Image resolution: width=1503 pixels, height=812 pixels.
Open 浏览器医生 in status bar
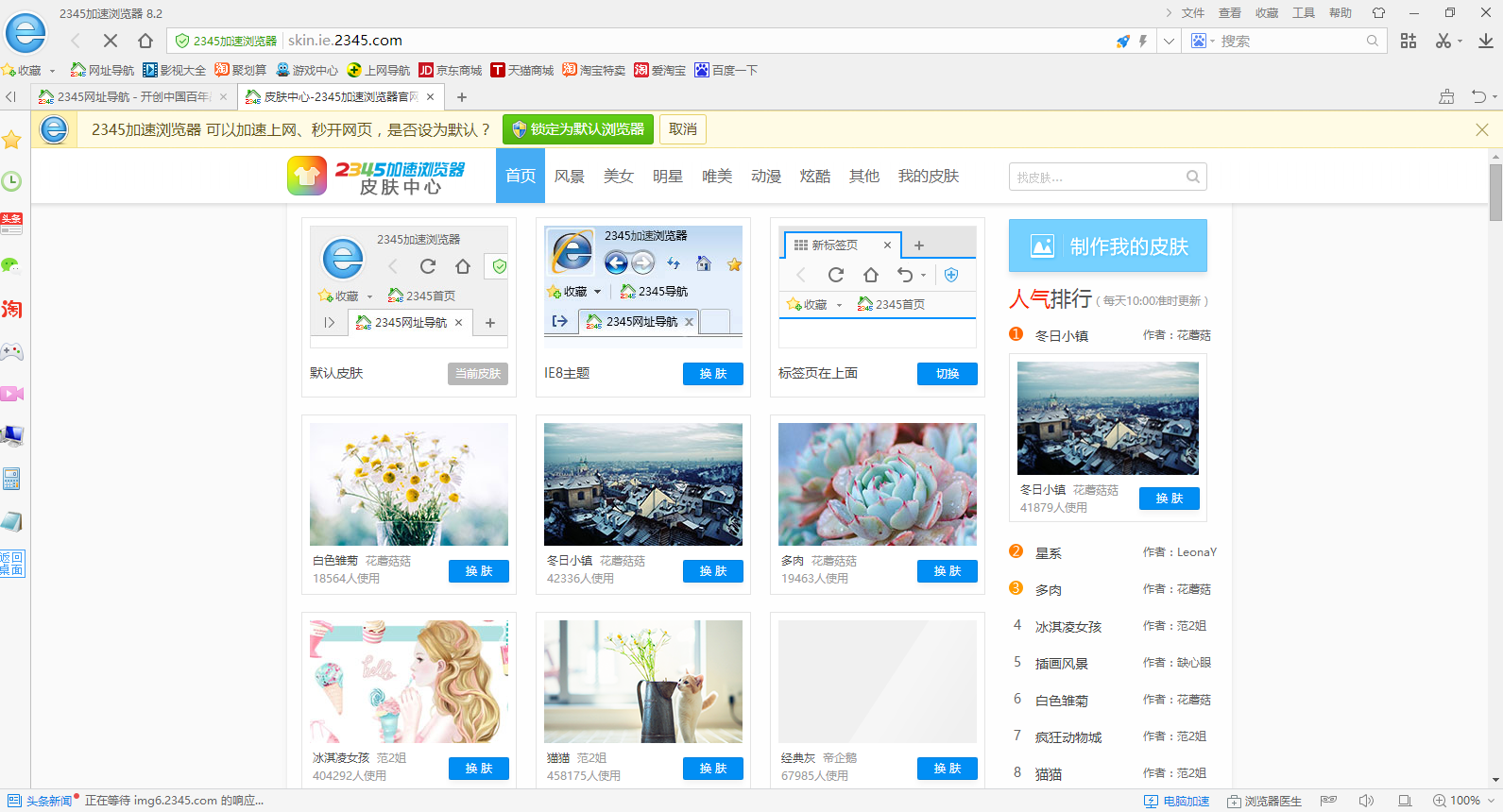click(1264, 801)
